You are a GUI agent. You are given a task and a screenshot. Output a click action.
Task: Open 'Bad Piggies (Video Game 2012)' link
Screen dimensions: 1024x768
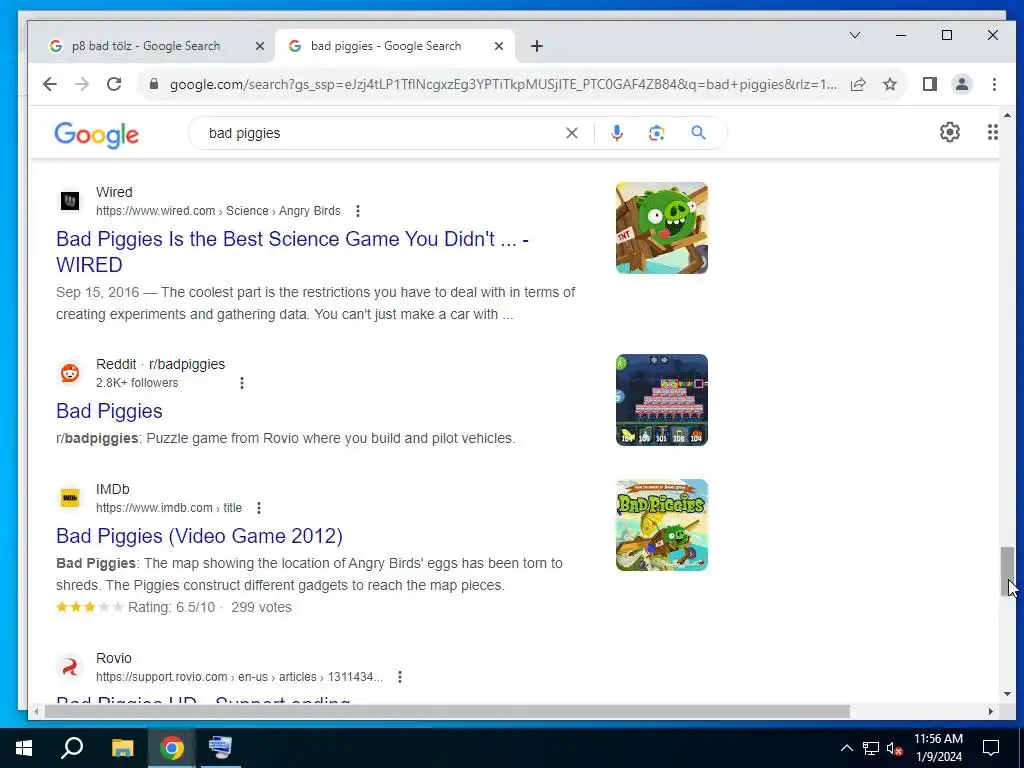(199, 536)
